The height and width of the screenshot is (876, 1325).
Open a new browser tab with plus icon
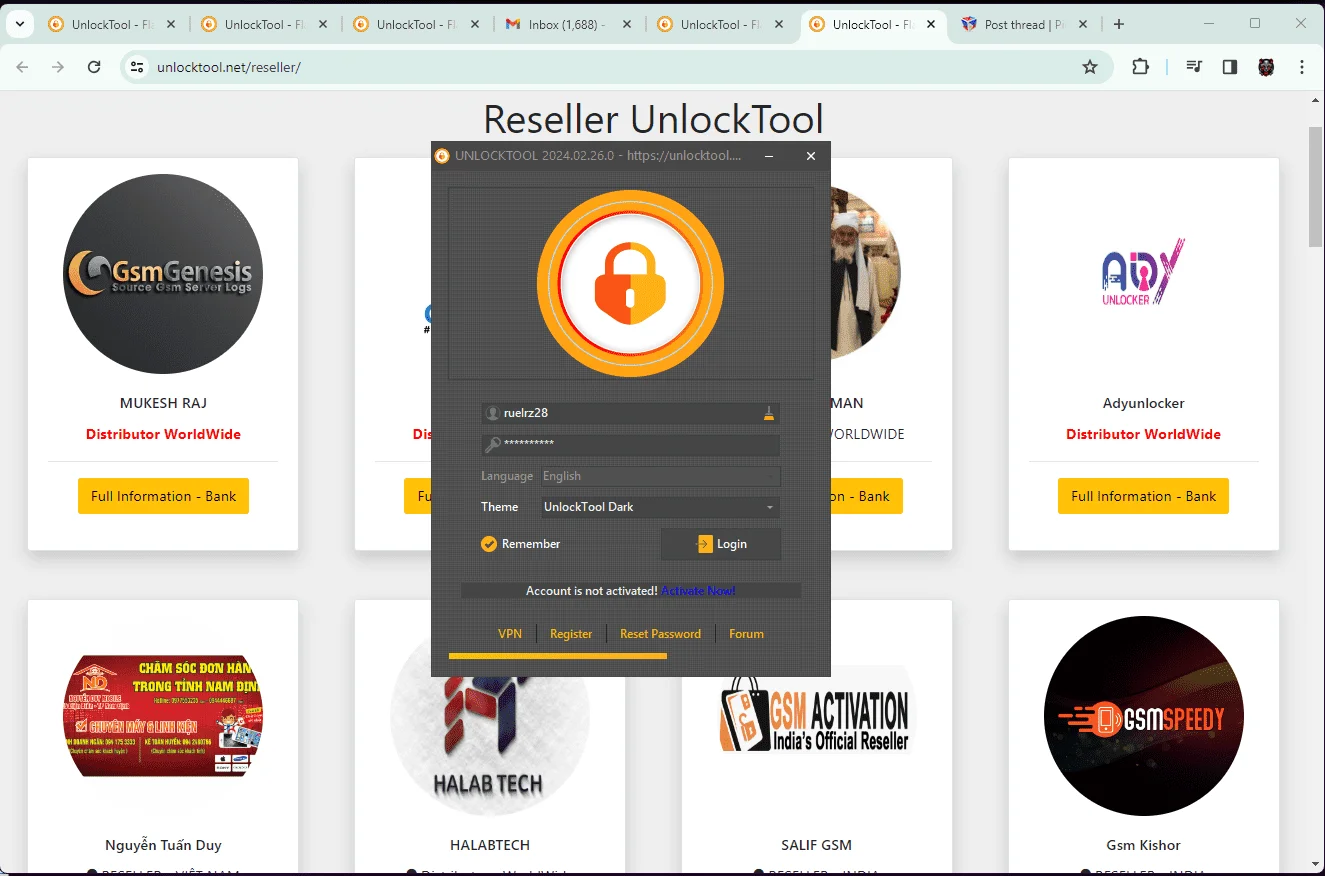point(1119,25)
